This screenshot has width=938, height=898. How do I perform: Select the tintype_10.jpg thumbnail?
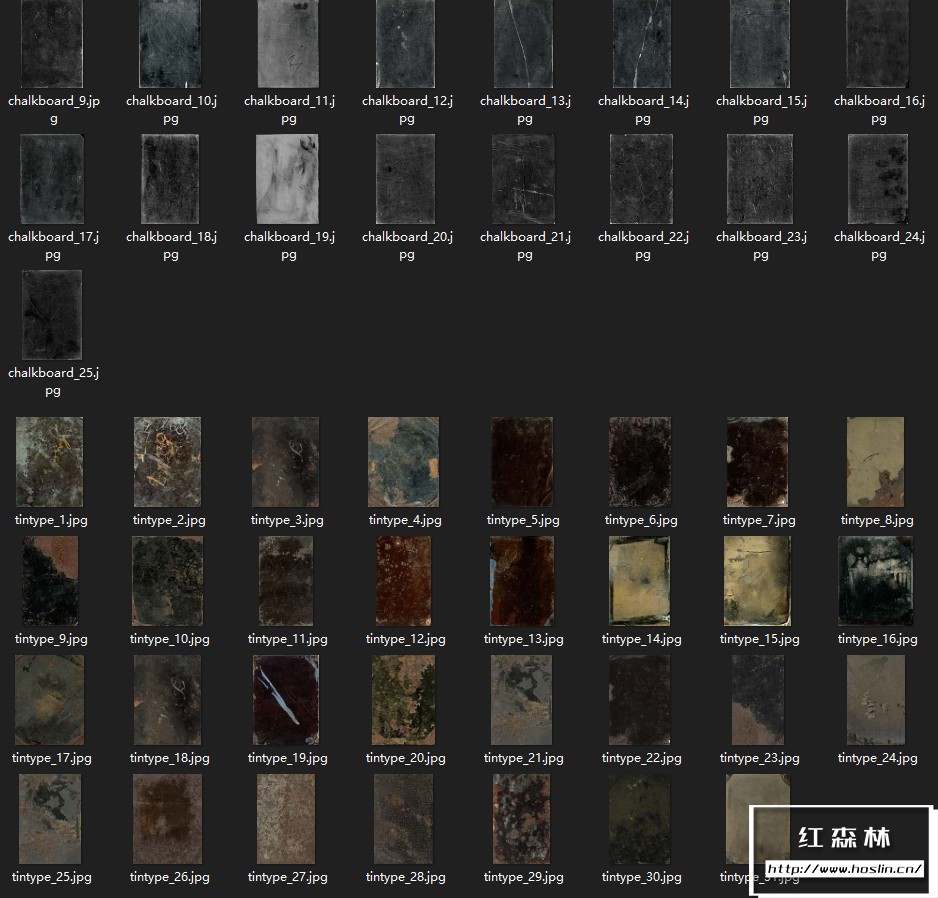point(168,581)
